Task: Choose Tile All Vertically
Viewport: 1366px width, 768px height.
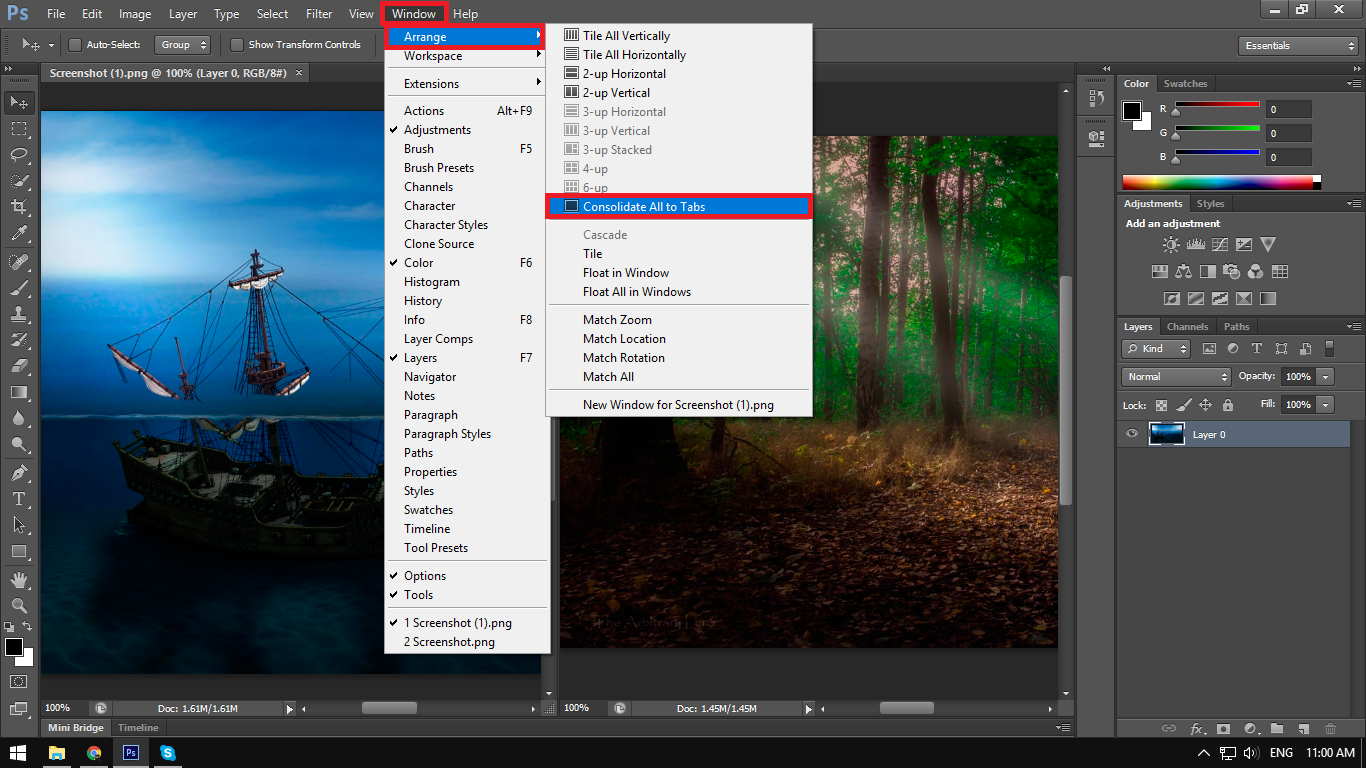Action: [x=679, y=36]
